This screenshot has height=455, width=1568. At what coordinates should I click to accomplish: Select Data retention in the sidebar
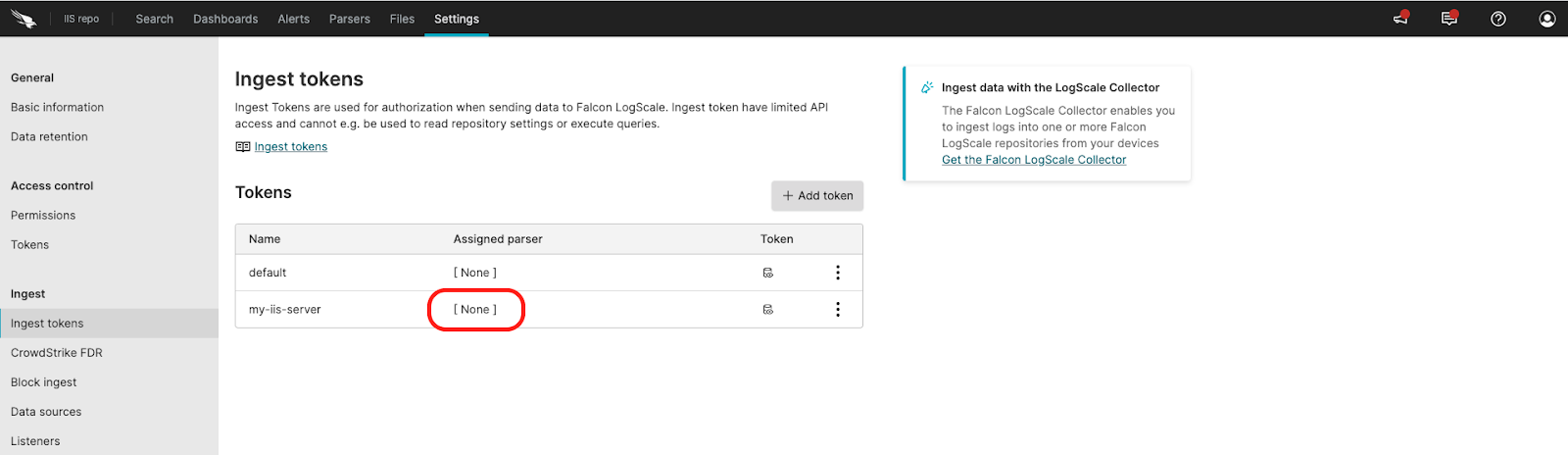(49, 137)
